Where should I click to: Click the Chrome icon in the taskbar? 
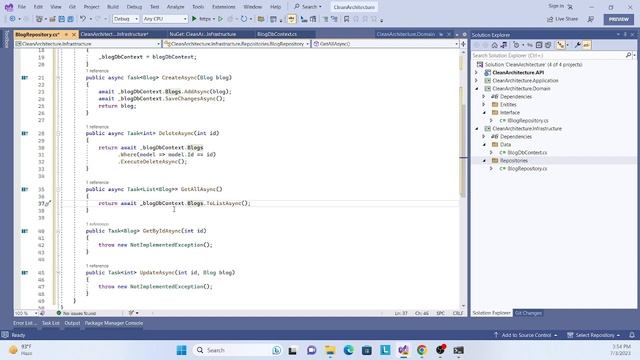point(422,350)
